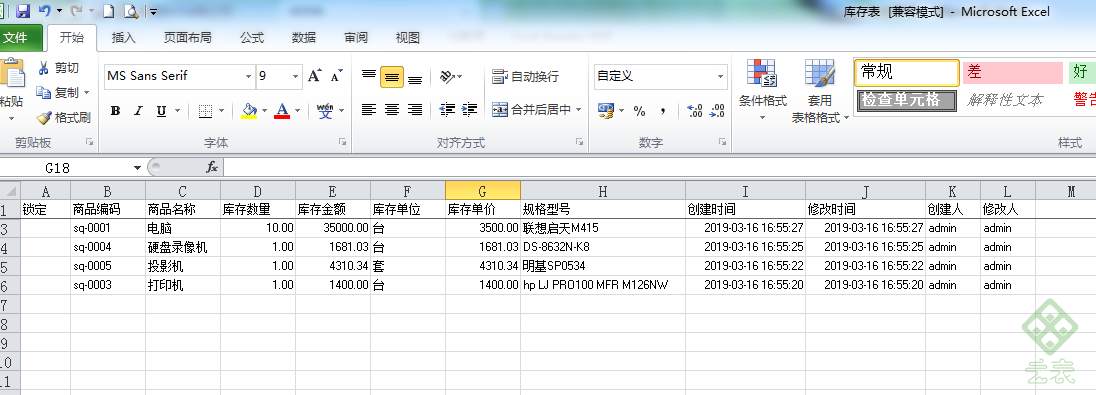Create a new blank workbook icon
This screenshot has width=1096, height=395.
[109, 11]
